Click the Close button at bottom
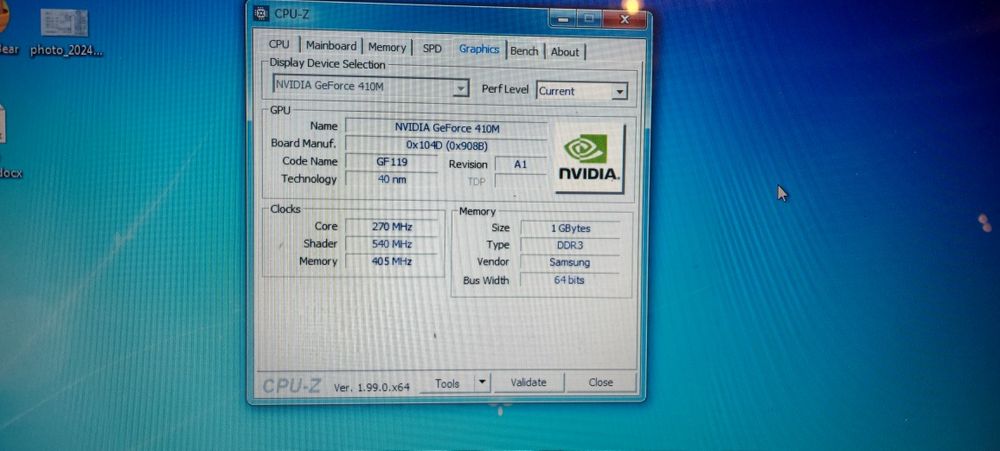1000x451 pixels. [x=601, y=383]
